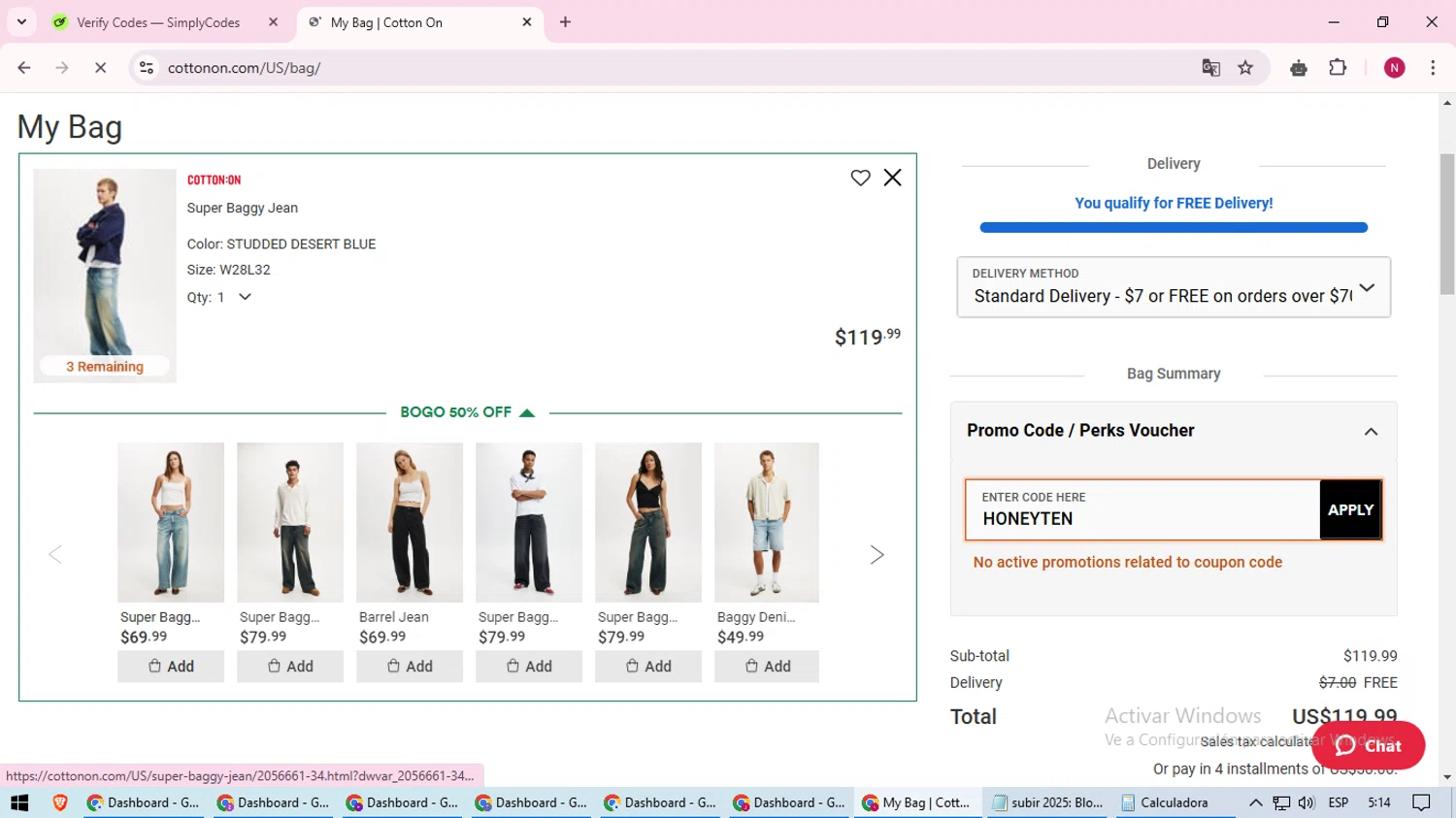
Task: Open Barrel Jean product thumbnail
Action: point(410,522)
